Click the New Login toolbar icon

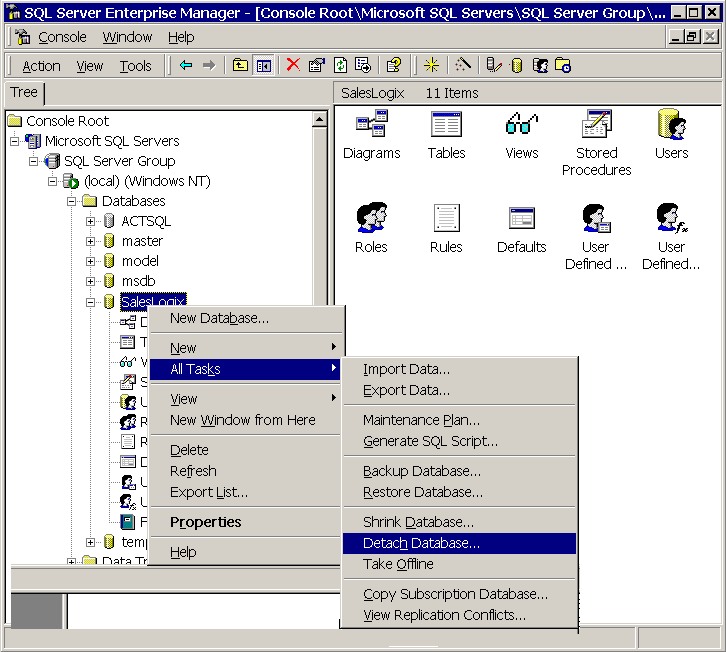pos(540,65)
